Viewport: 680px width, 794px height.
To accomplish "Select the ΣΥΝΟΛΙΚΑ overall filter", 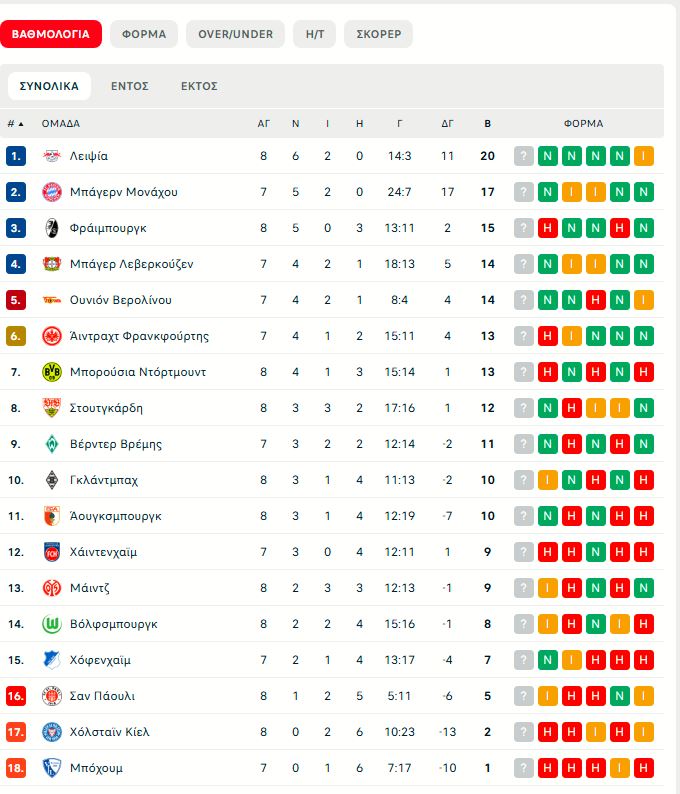I will (x=49, y=86).
